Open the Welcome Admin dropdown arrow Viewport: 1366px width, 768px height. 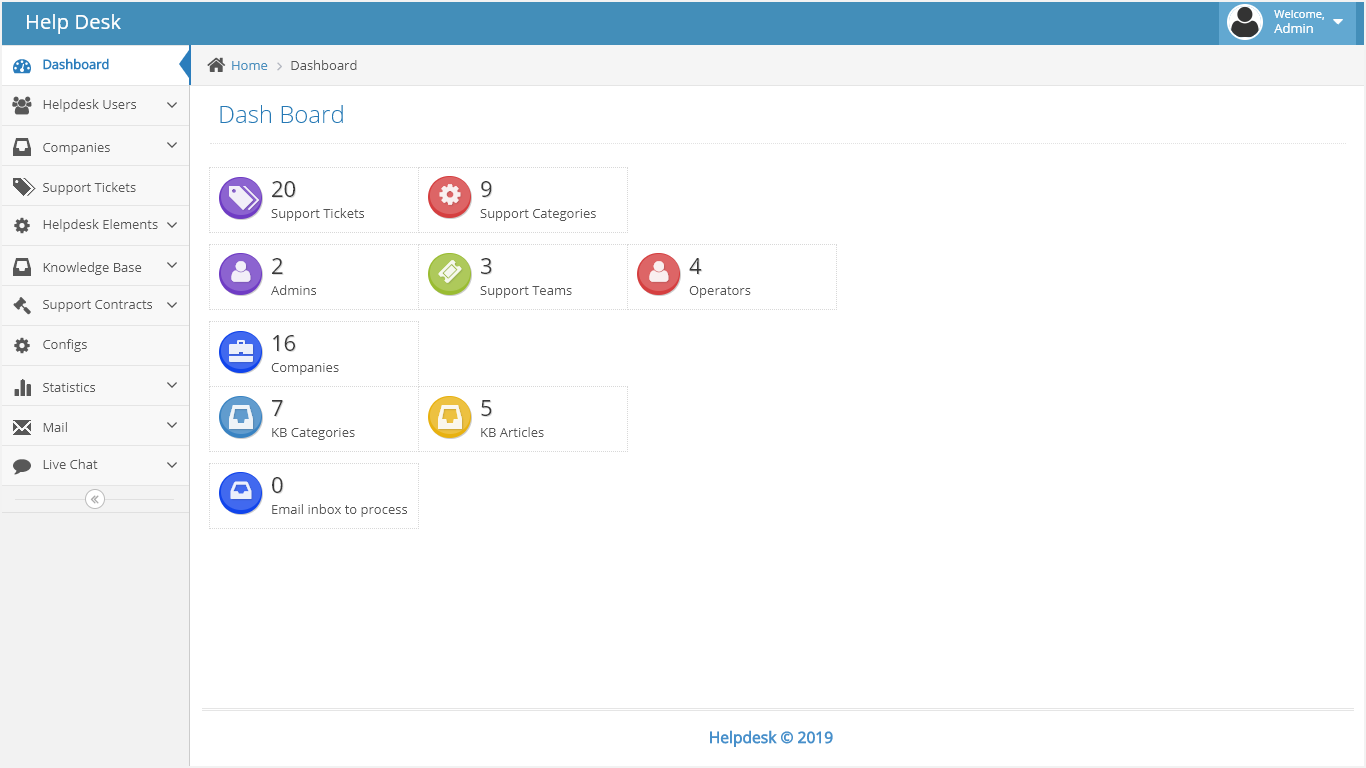coord(1338,22)
